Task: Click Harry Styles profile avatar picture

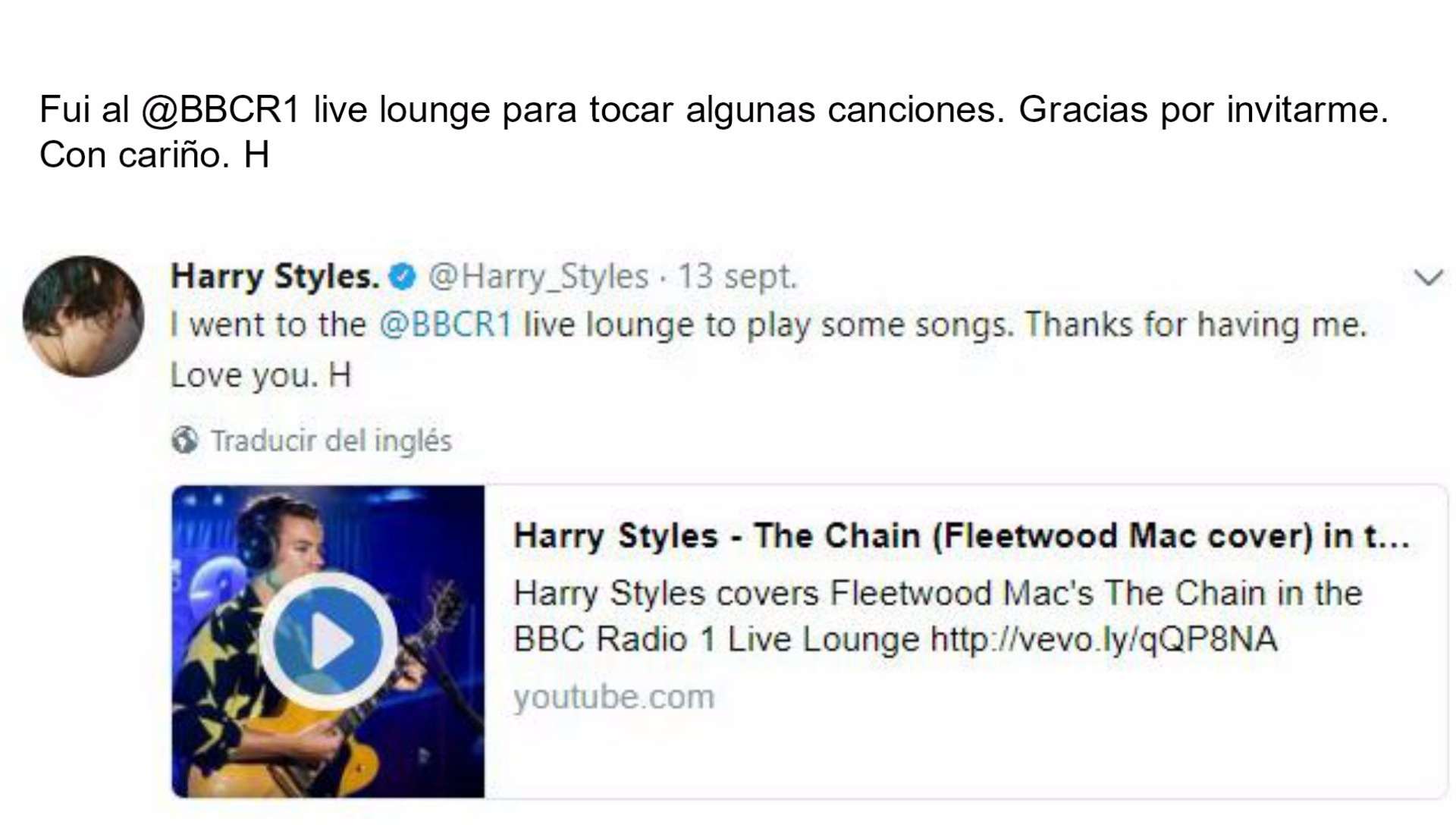Action: pyautogui.click(x=83, y=316)
